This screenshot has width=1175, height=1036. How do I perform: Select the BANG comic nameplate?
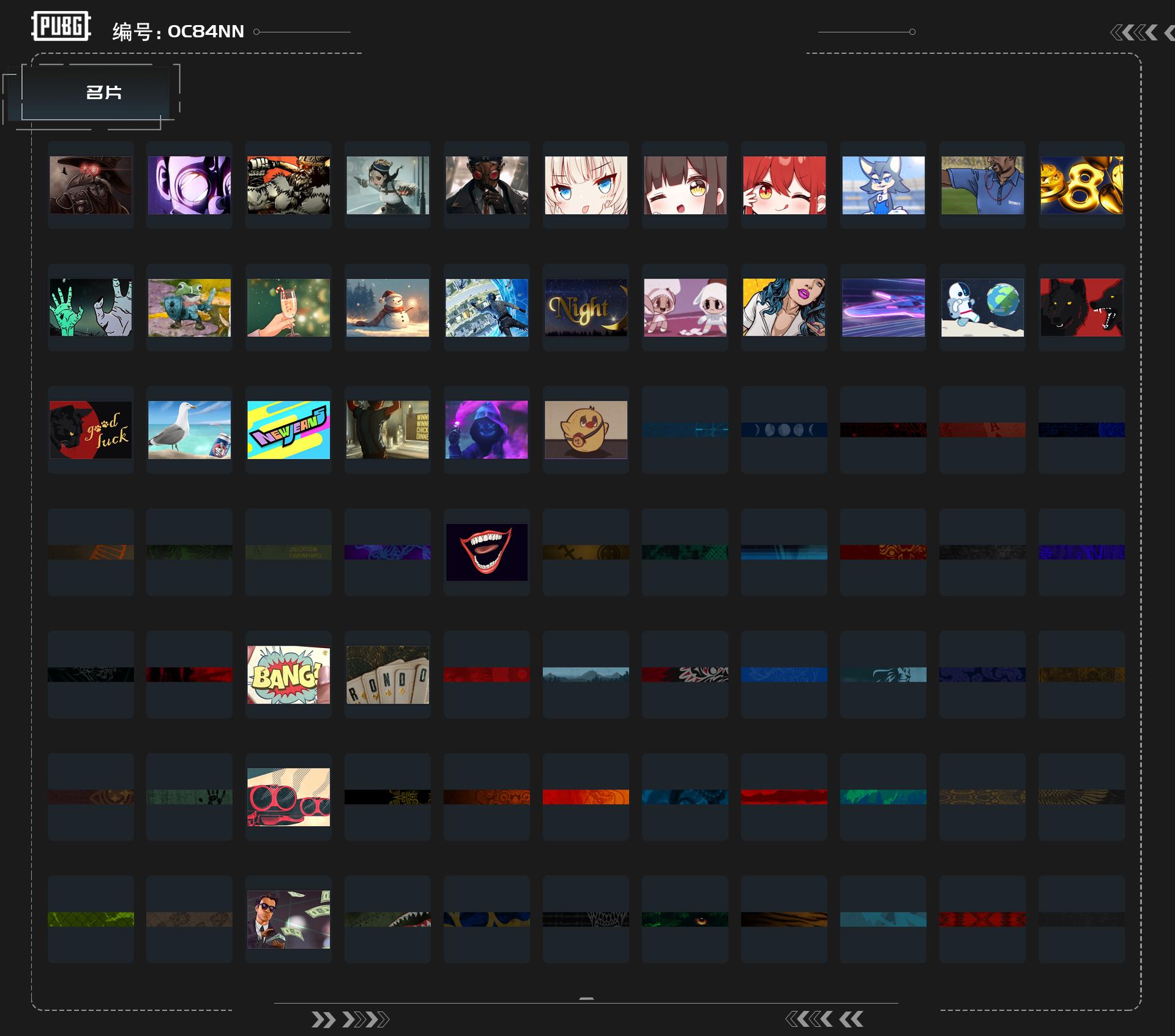(x=289, y=674)
